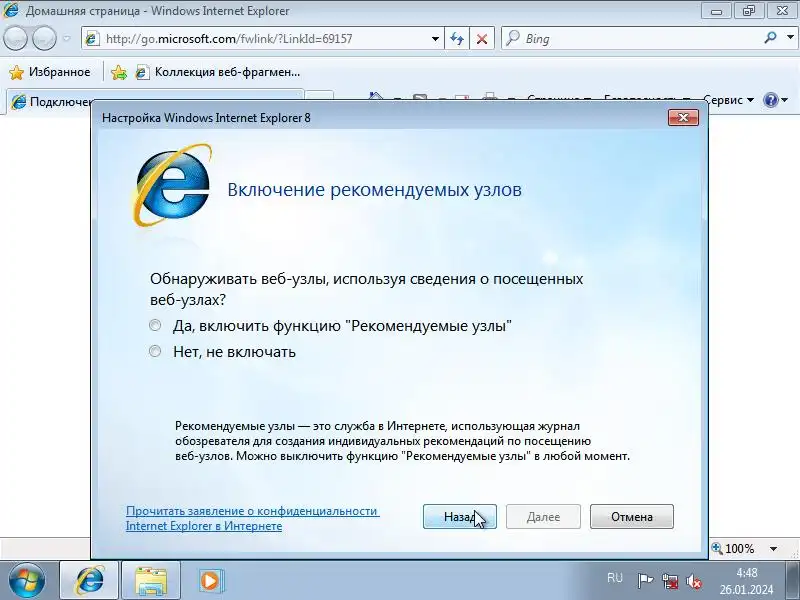Viewport: 800px width, 600px height.
Task: Expand the address bar history dropdown
Action: coord(435,39)
